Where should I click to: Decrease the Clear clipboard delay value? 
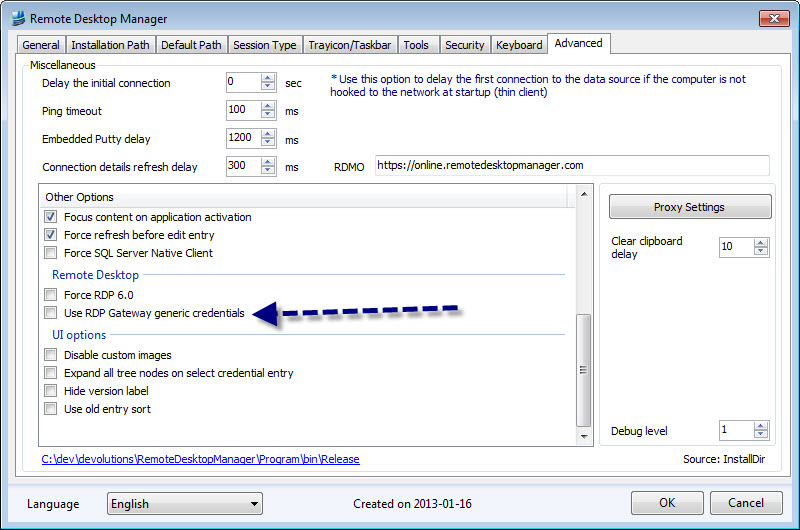(761, 251)
